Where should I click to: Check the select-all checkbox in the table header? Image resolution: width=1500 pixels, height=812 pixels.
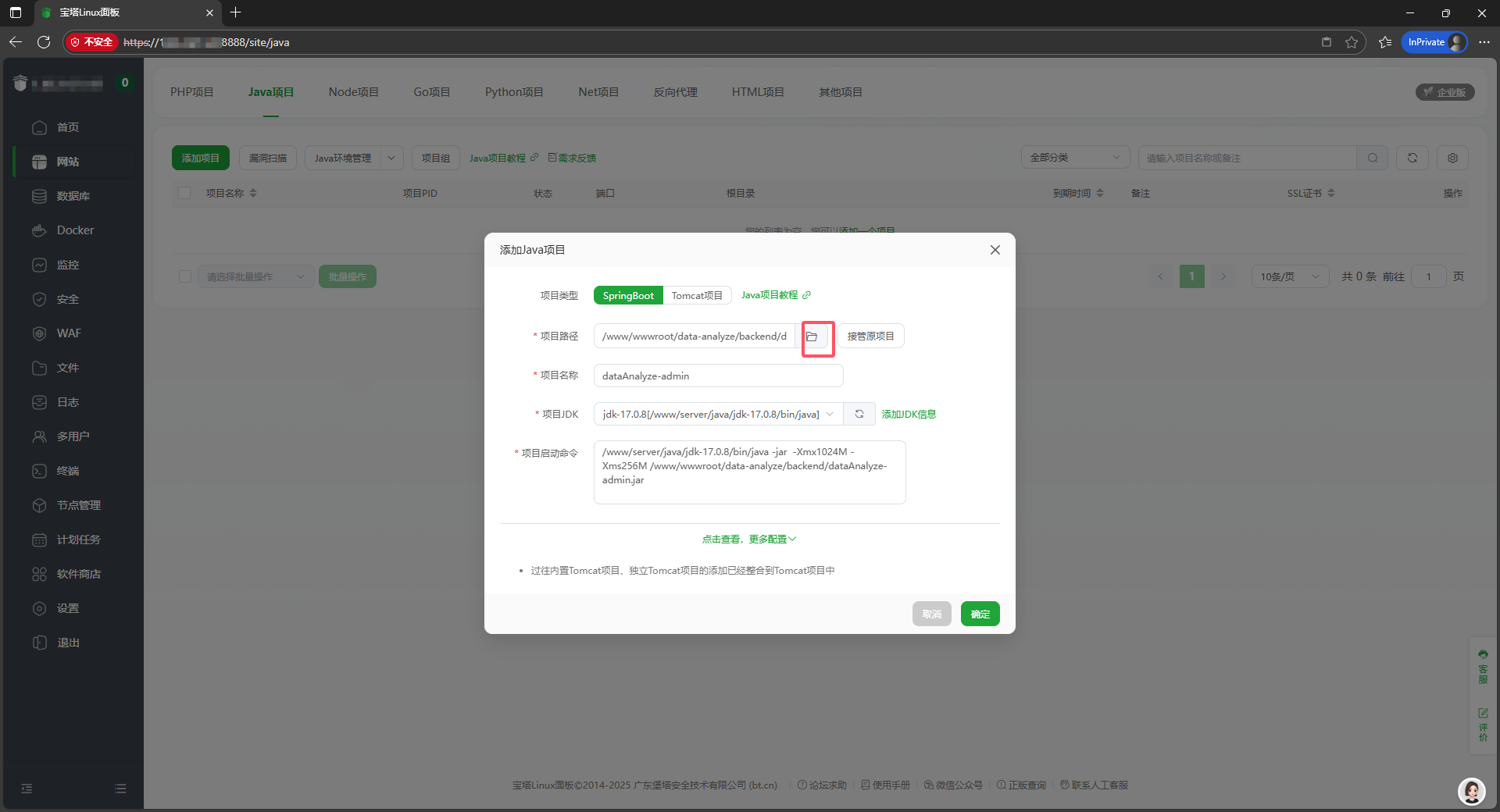point(184,193)
